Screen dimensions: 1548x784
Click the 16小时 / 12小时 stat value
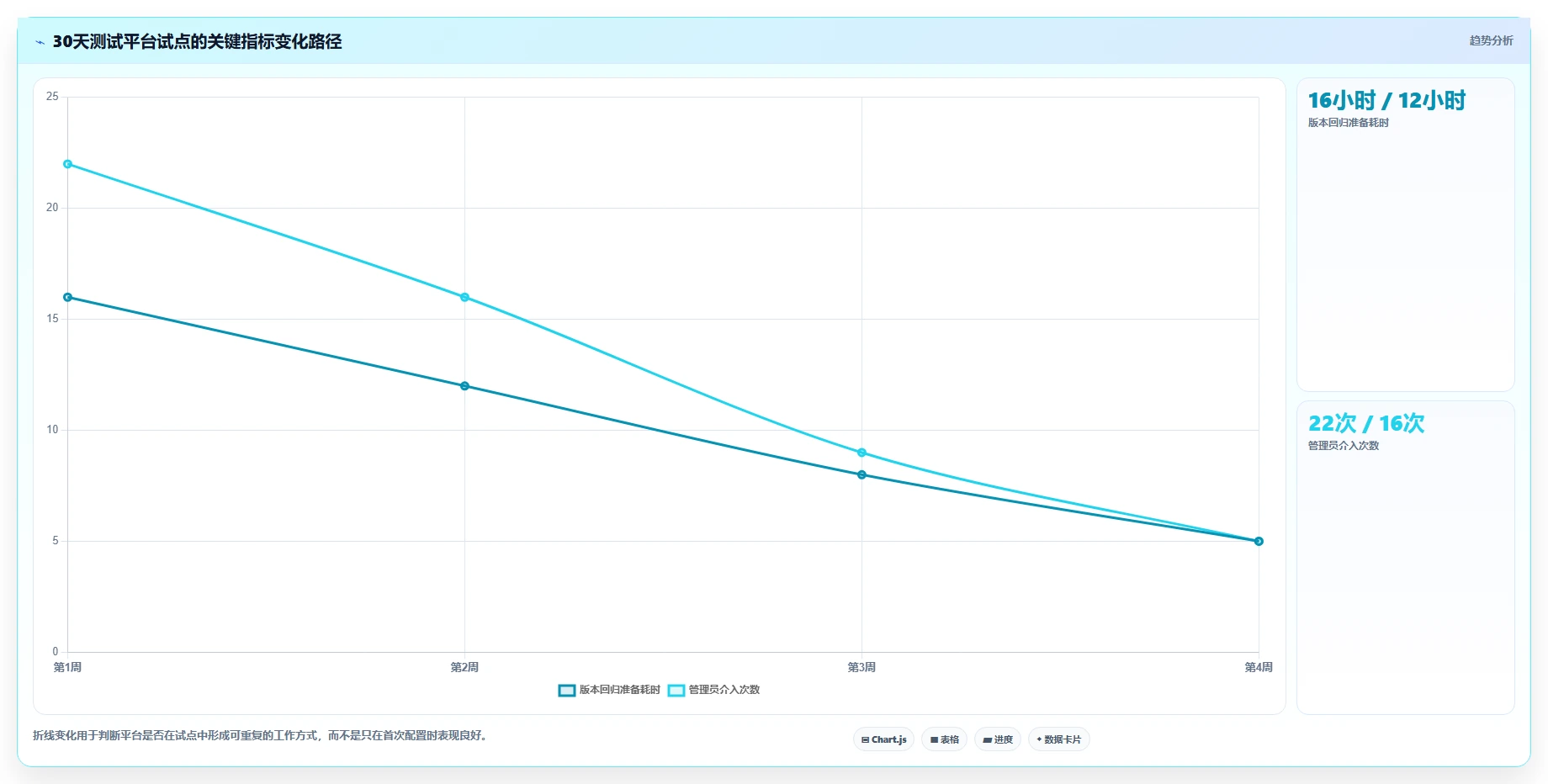click(x=1386, y=100)
